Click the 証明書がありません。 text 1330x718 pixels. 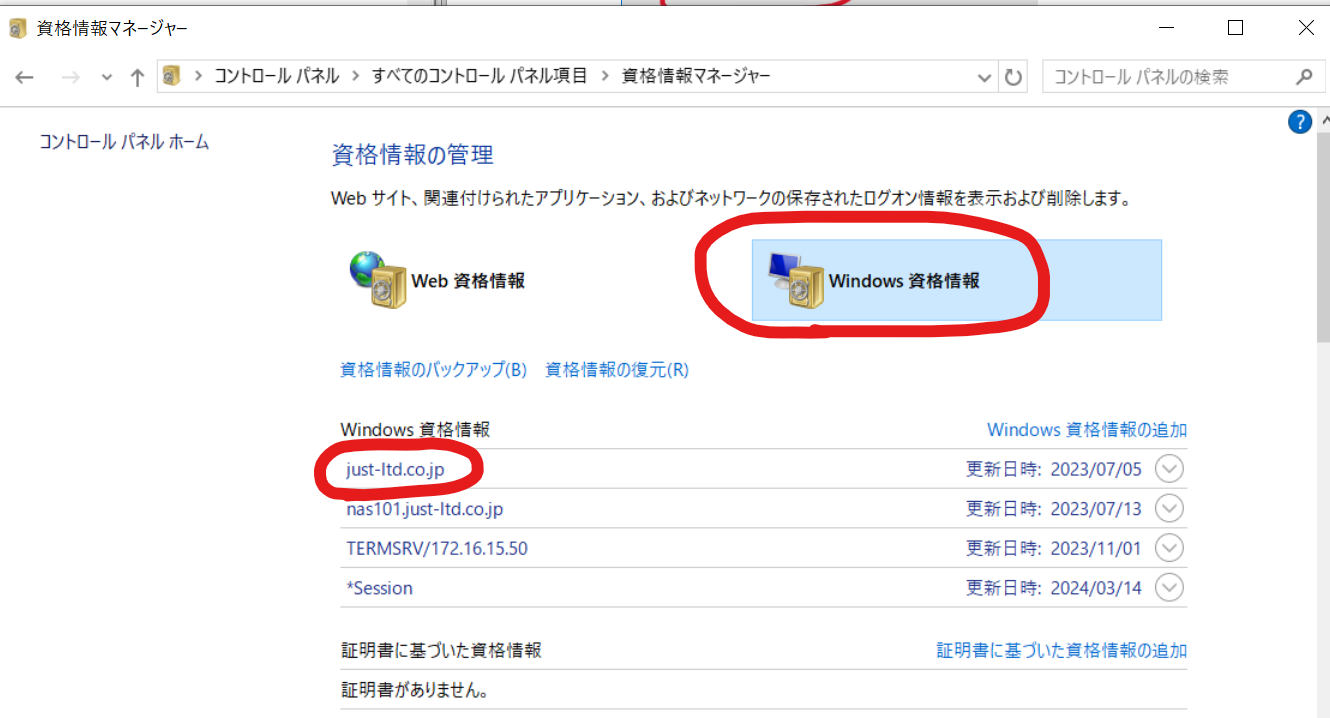click(x=415, y=691)
